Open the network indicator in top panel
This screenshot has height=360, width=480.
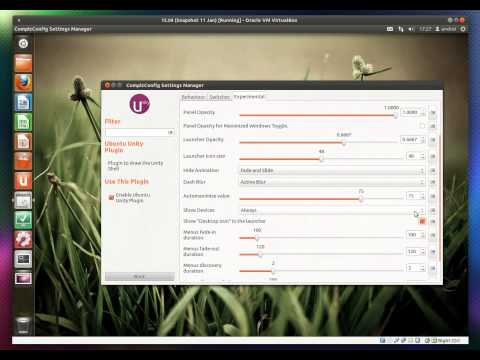click(401, 29)
